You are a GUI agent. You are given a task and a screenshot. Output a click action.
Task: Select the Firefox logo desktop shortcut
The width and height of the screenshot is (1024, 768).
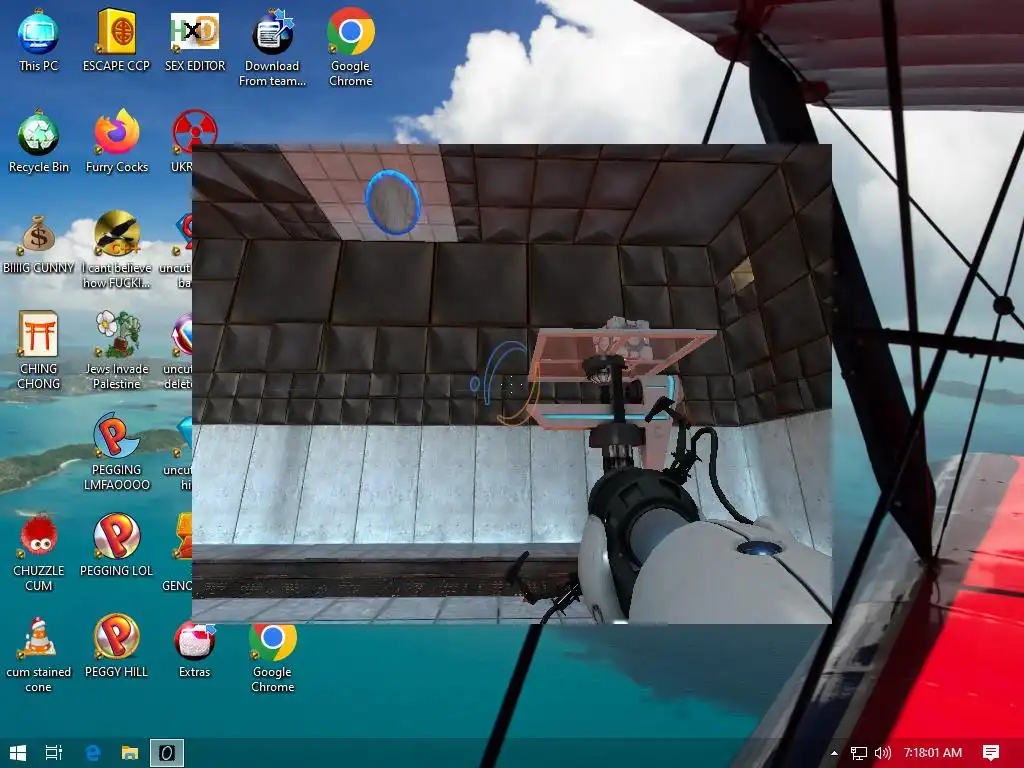[x=116, y=142]
